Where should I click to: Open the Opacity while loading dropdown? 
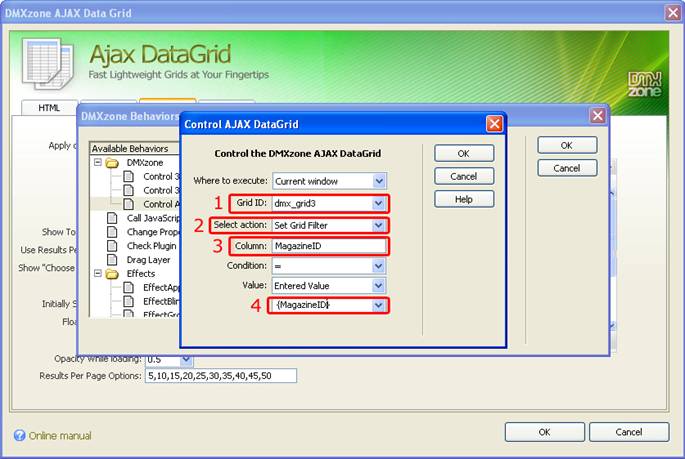coord(187,359)
